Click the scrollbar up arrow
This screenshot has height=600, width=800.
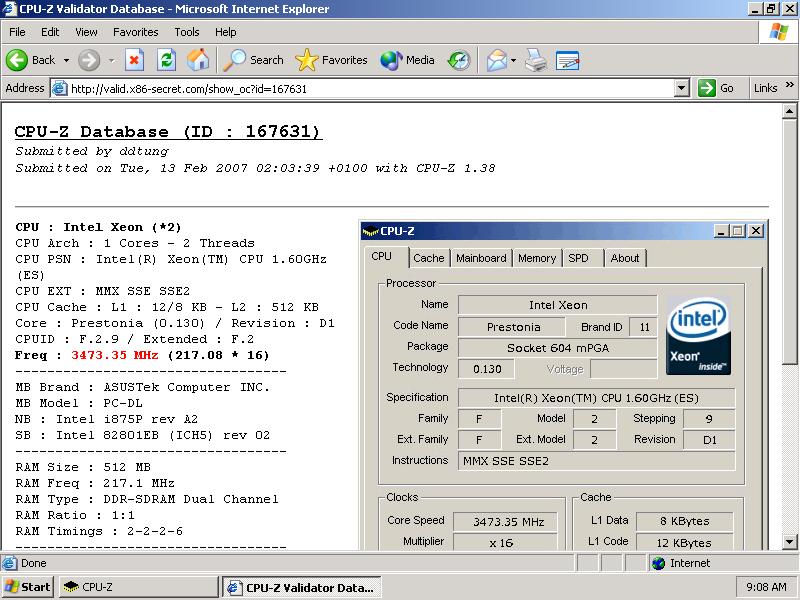[x=789, y=111]
